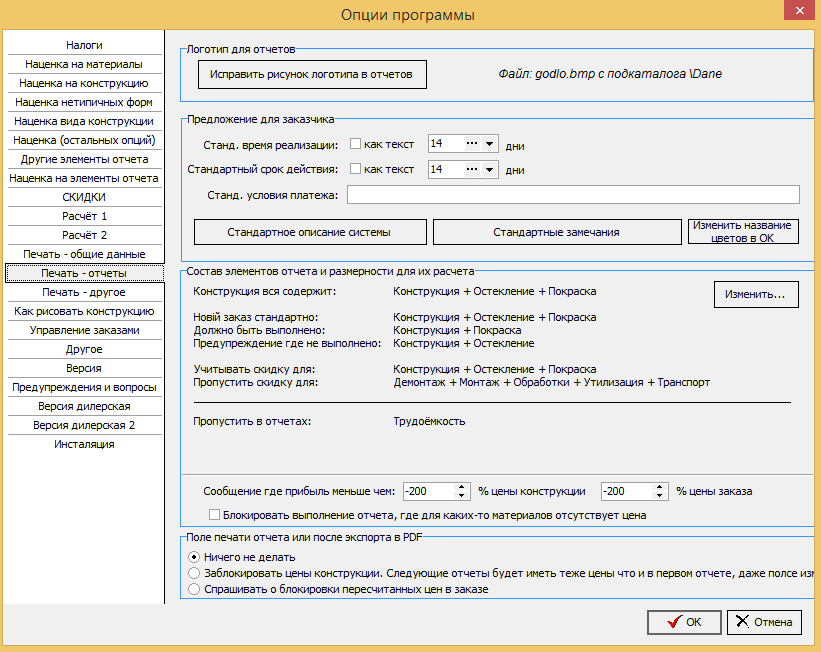Open the Инсталяция section
This screenshot has height=652, width=821.
click(x=84, y=444)
